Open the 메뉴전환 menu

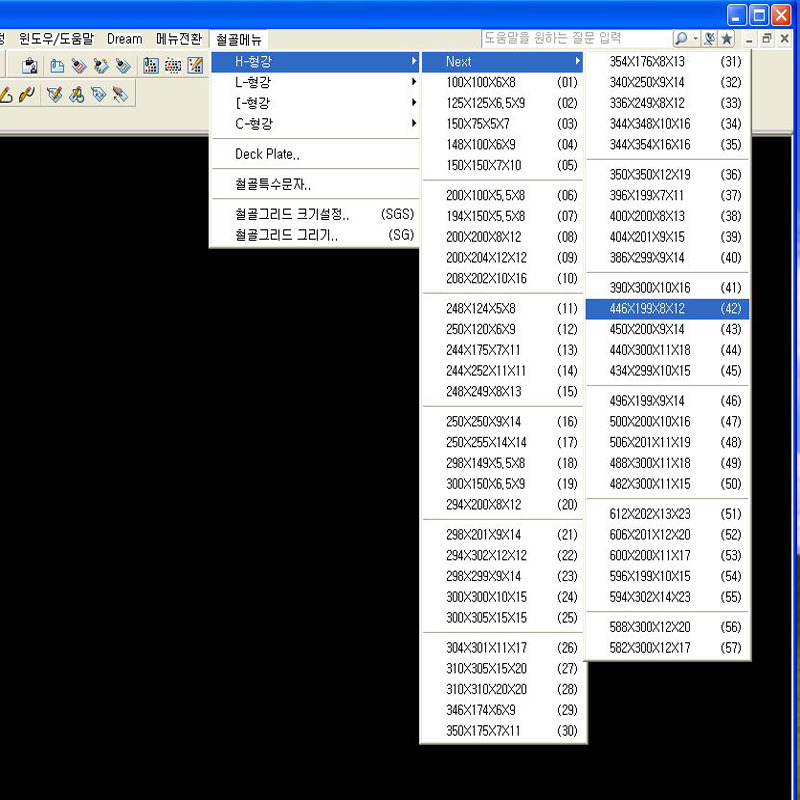pos(179,39)
